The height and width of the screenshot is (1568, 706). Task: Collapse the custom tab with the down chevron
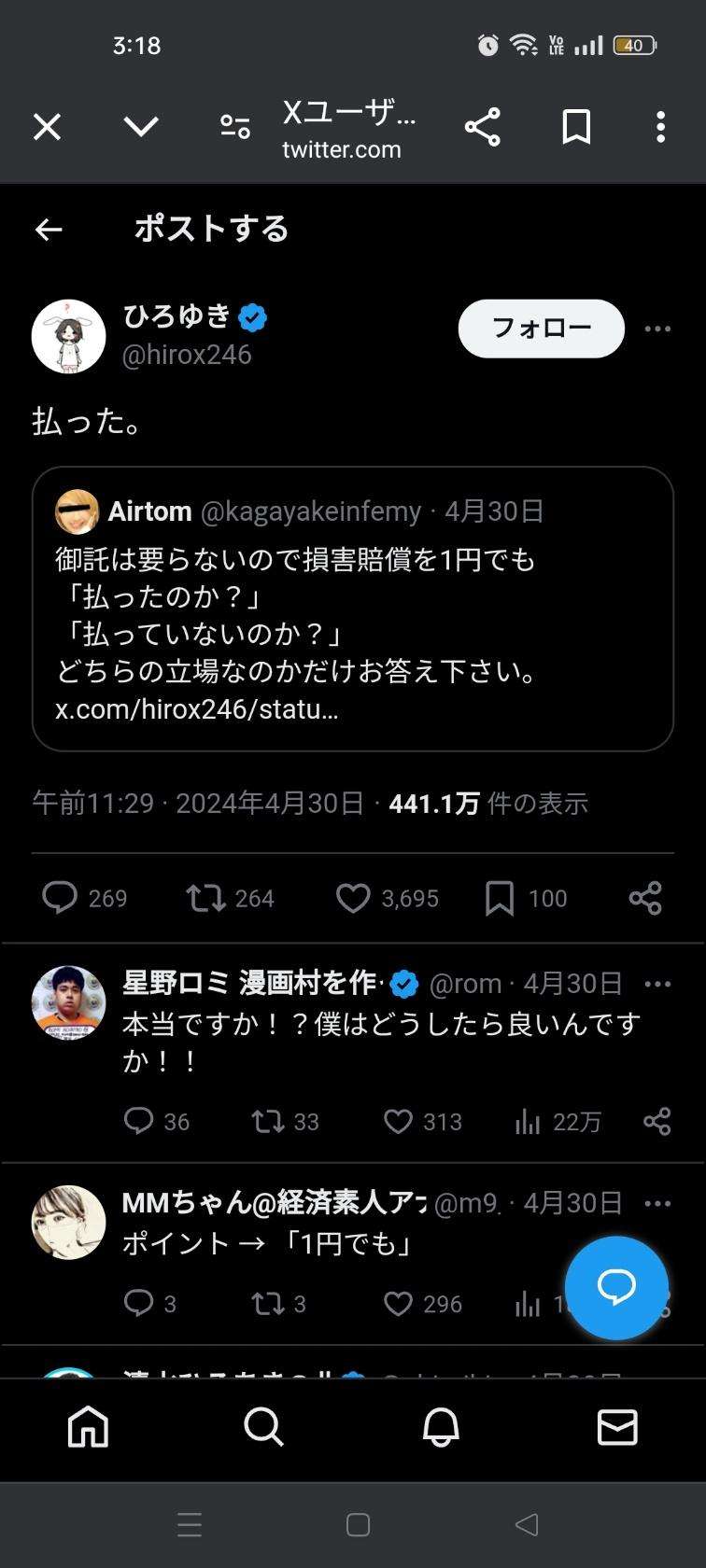pos(141,127)
